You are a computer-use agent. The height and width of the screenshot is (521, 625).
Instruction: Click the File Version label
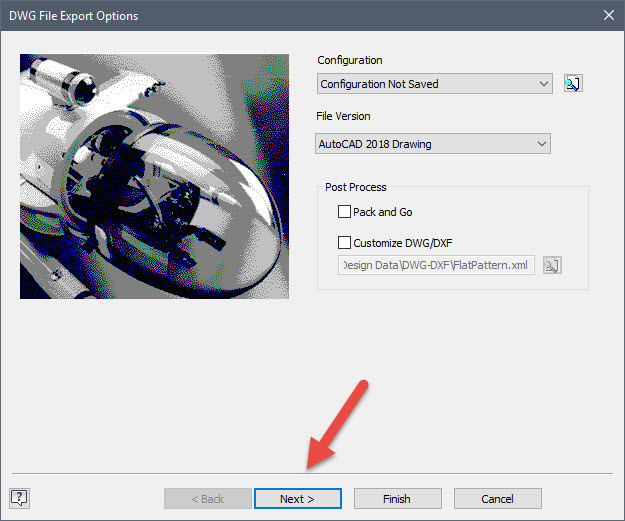click(343, 116)
